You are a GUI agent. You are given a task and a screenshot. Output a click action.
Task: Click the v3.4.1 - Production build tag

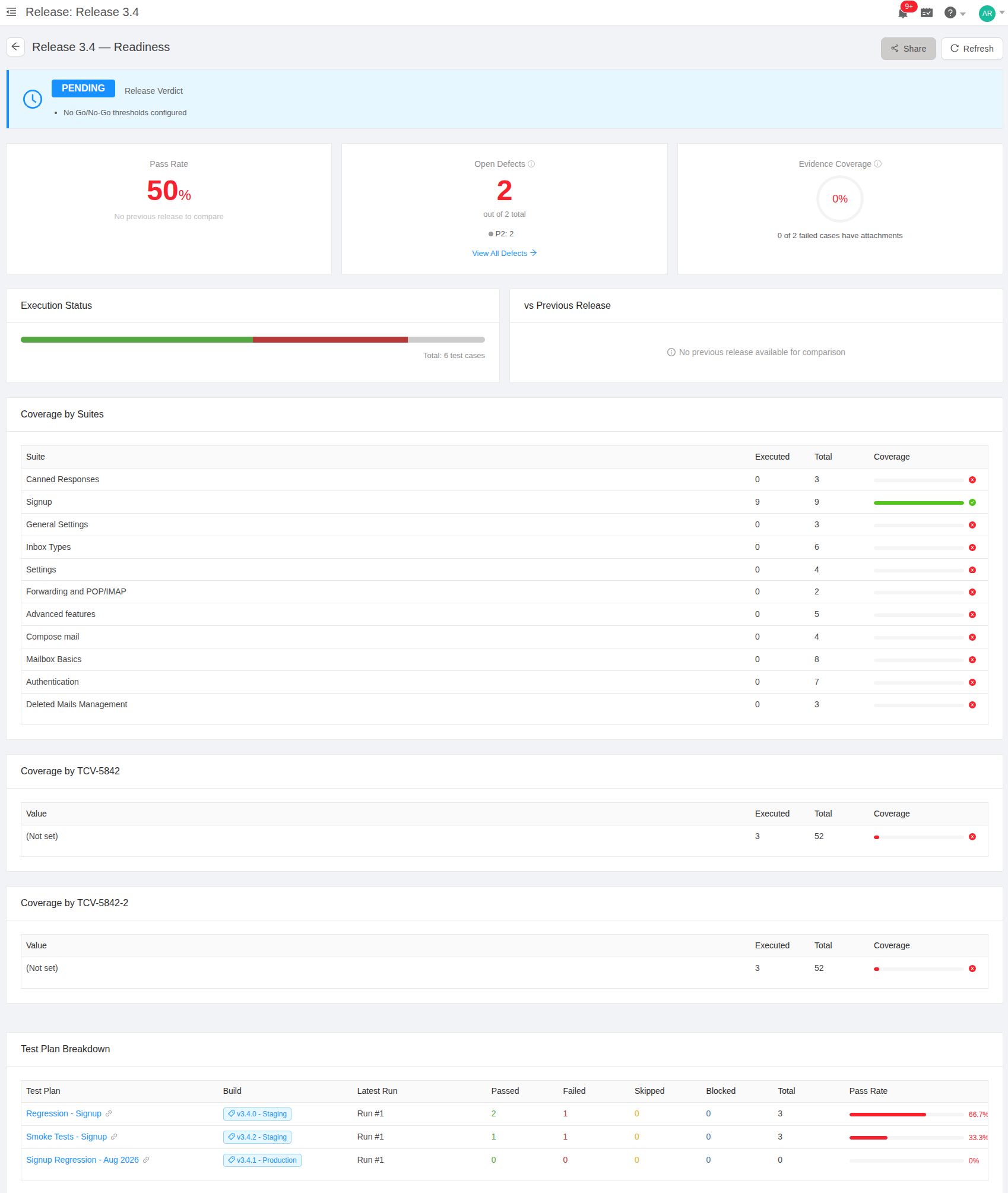tap(262, 1160)
